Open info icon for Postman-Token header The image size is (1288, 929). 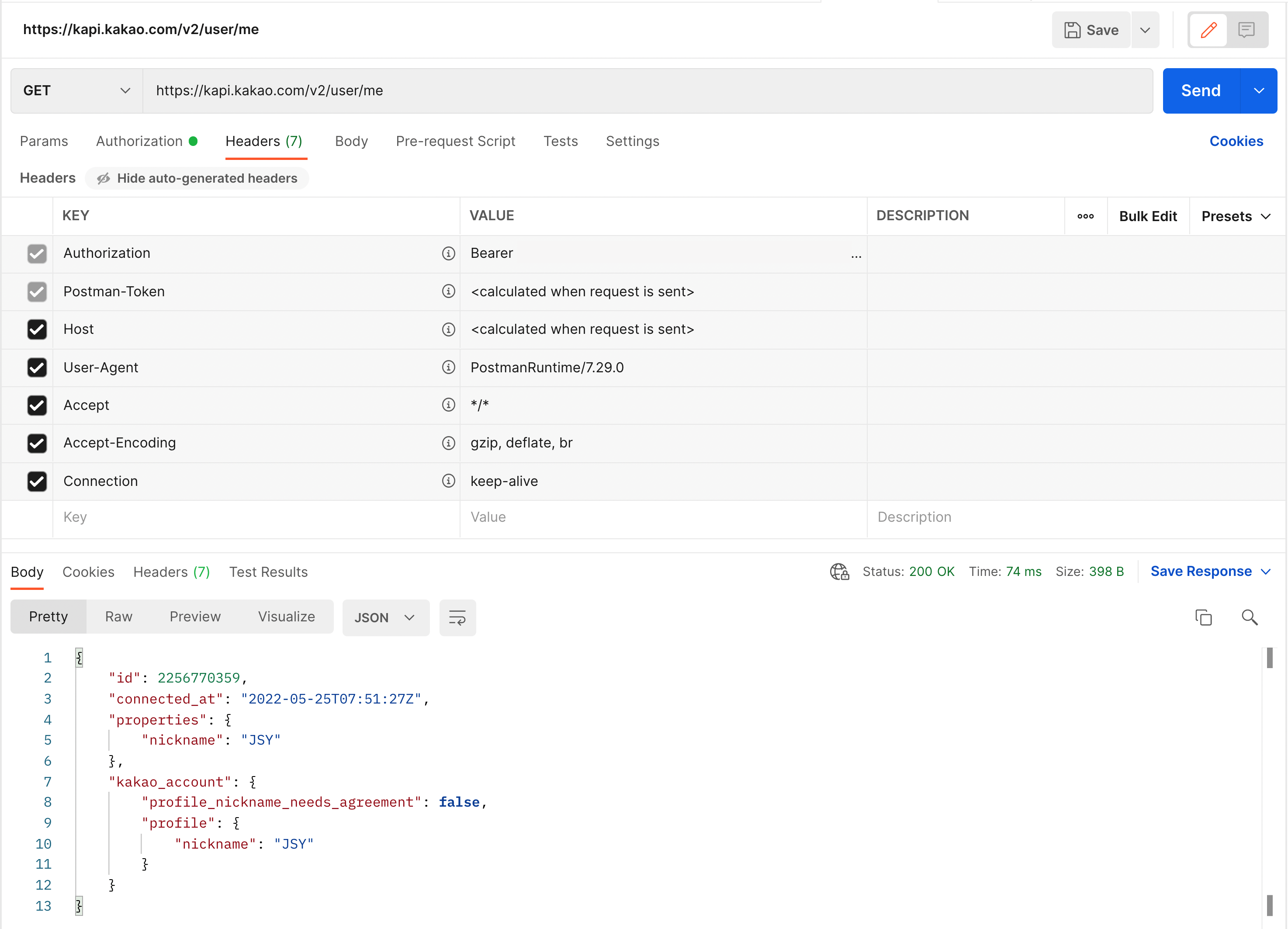[x=448, y=291]
